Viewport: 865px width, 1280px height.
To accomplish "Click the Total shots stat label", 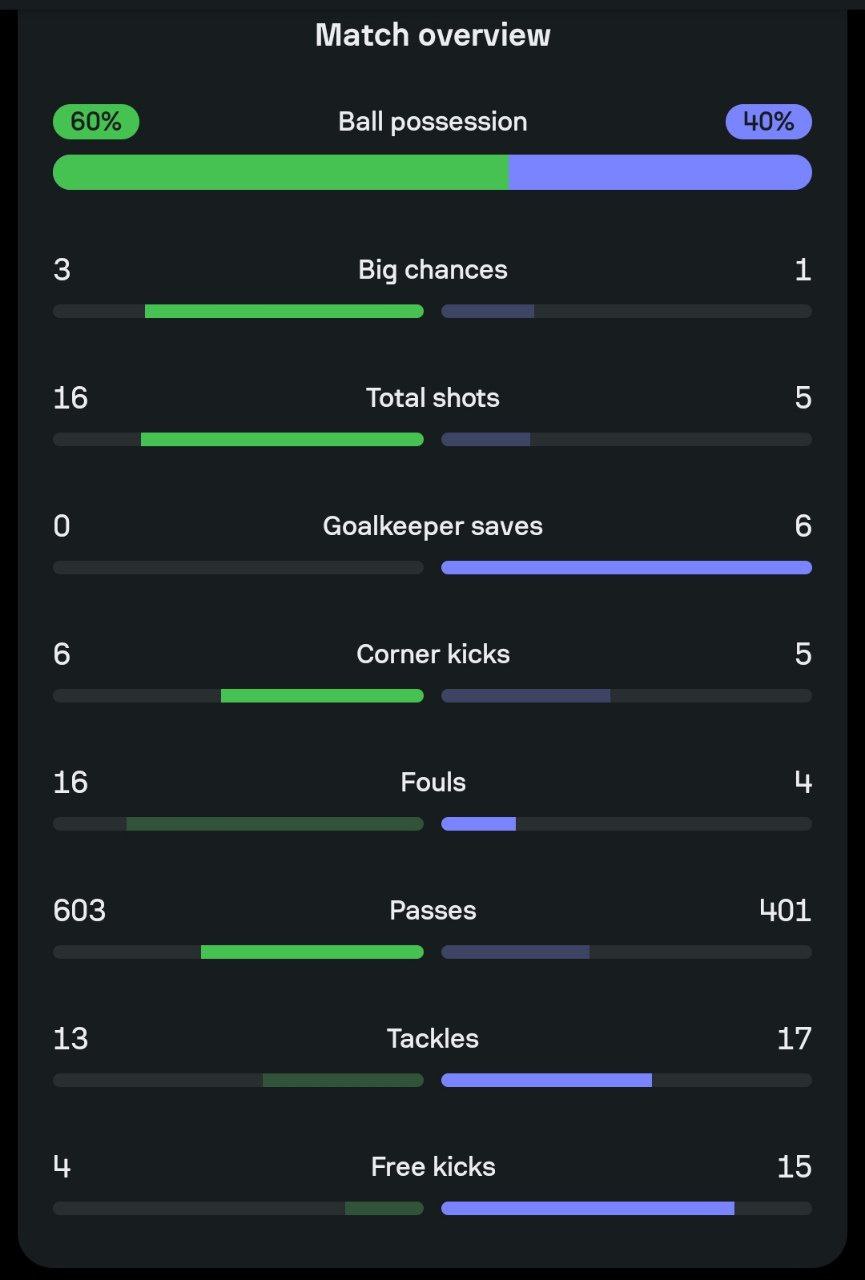I will [433, 398].
